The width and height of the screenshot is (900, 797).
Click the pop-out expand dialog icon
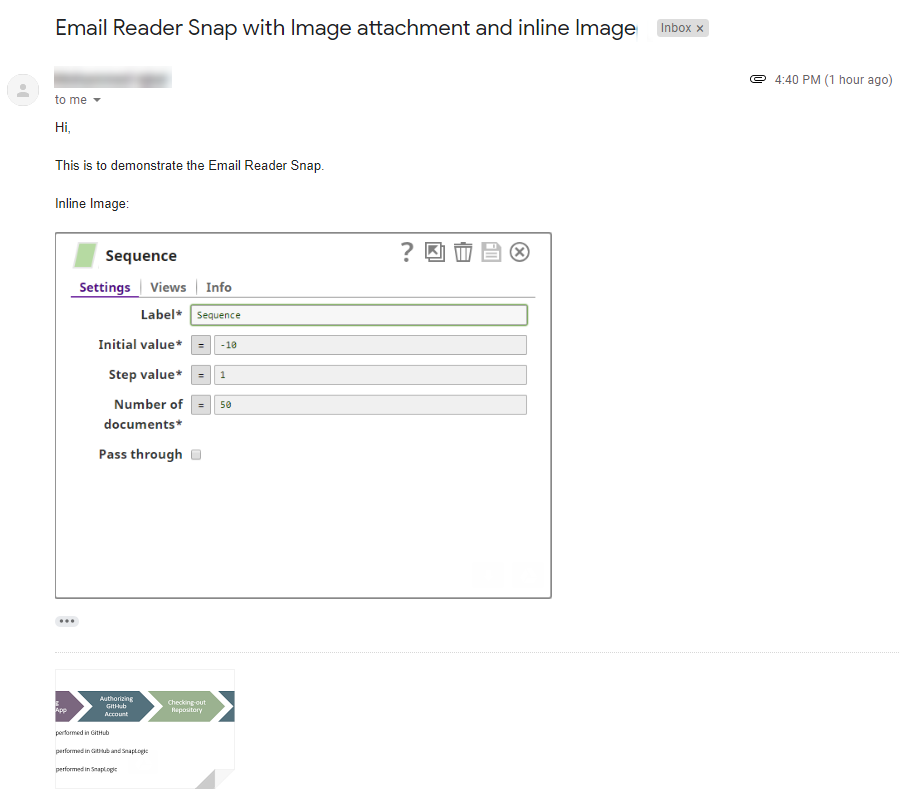coord(435,252)
